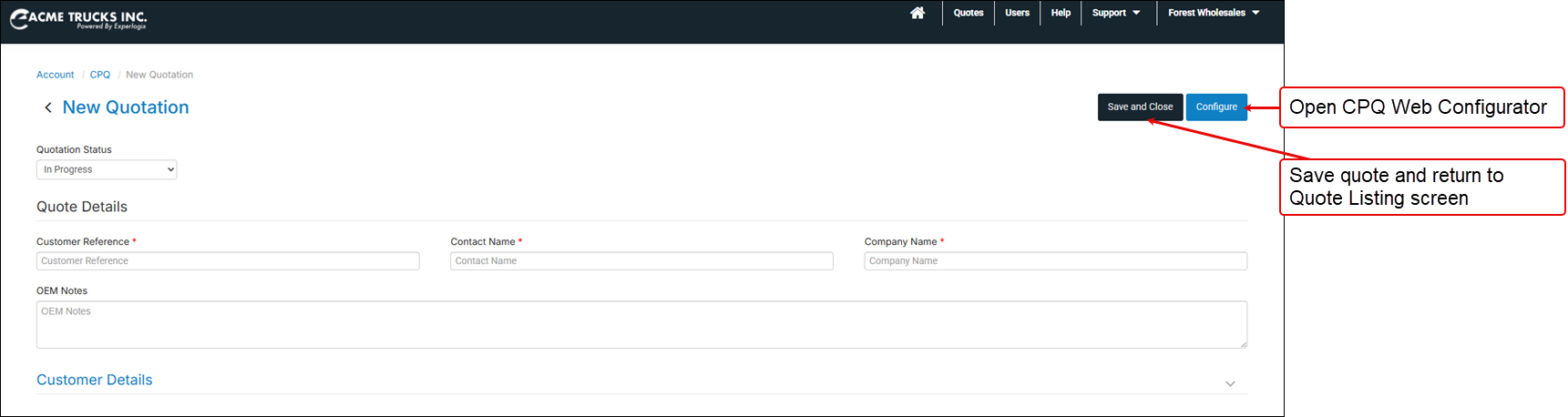Click the New Quotation page title
The image size is (1568, 417).
coord(126,107)
